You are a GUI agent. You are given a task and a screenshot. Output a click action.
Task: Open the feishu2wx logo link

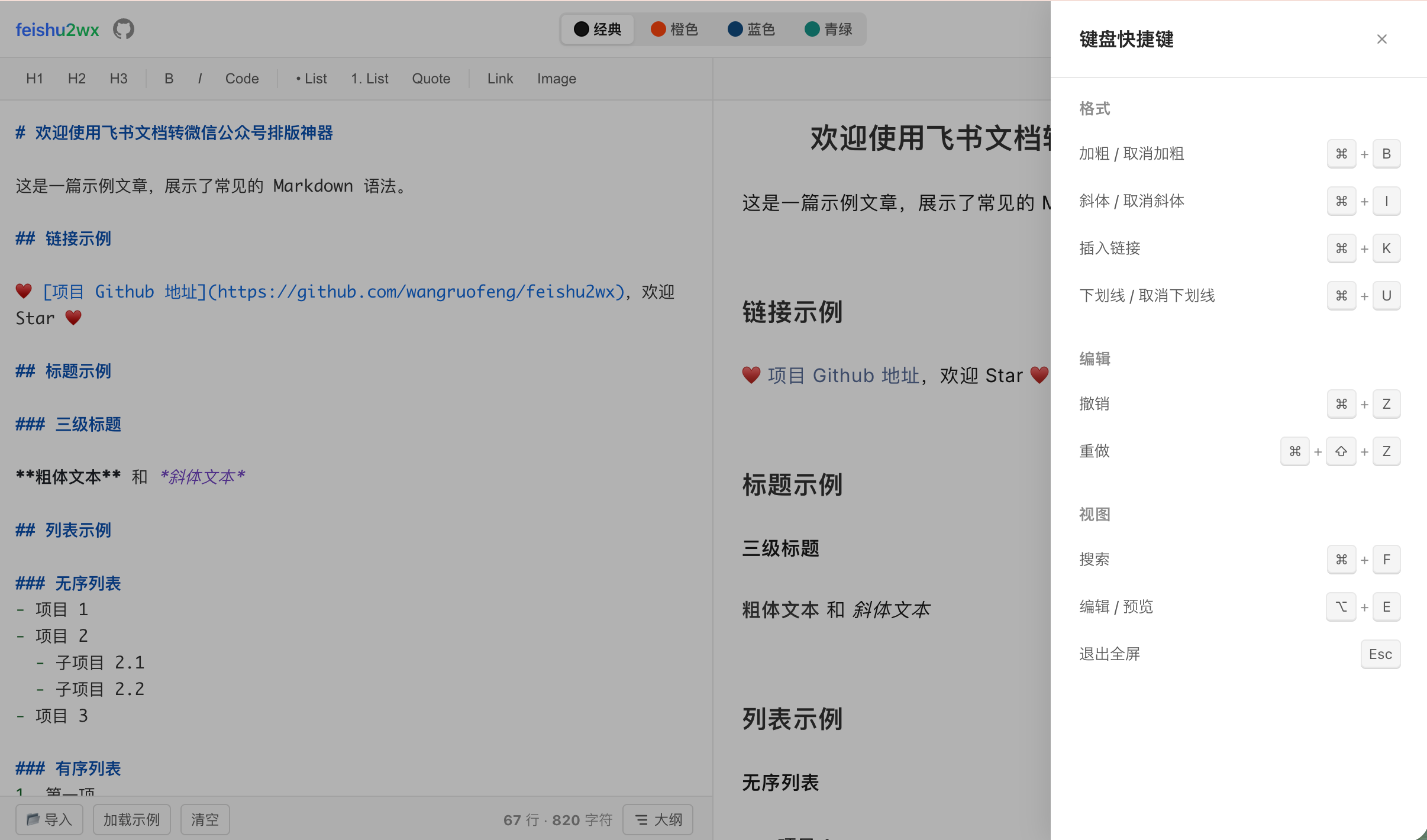(57, 30)
